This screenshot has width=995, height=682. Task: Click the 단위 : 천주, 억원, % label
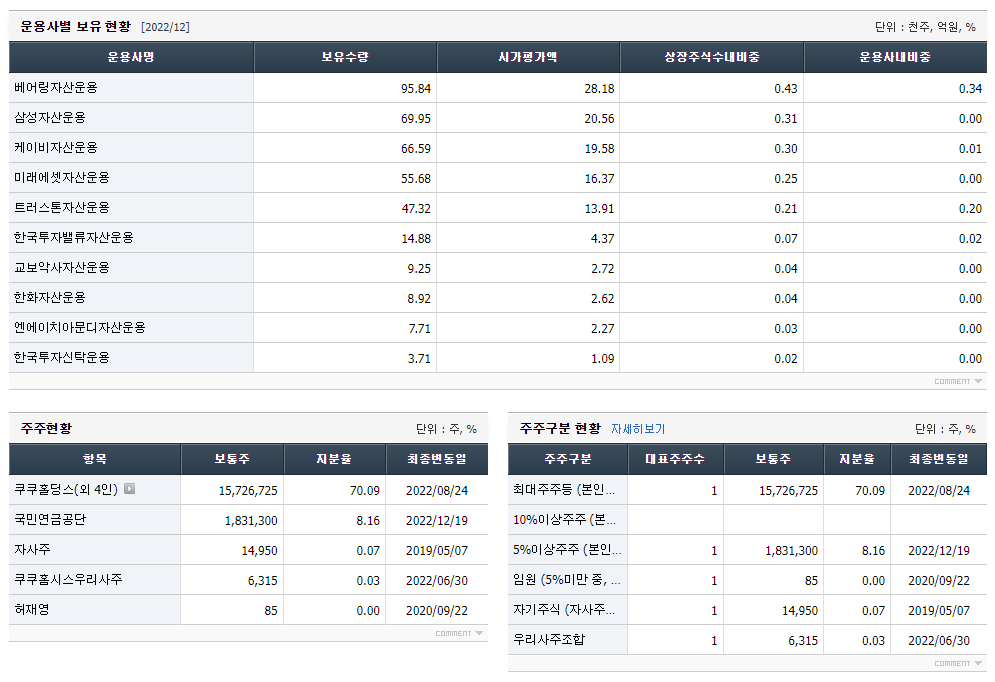[925, 27]
